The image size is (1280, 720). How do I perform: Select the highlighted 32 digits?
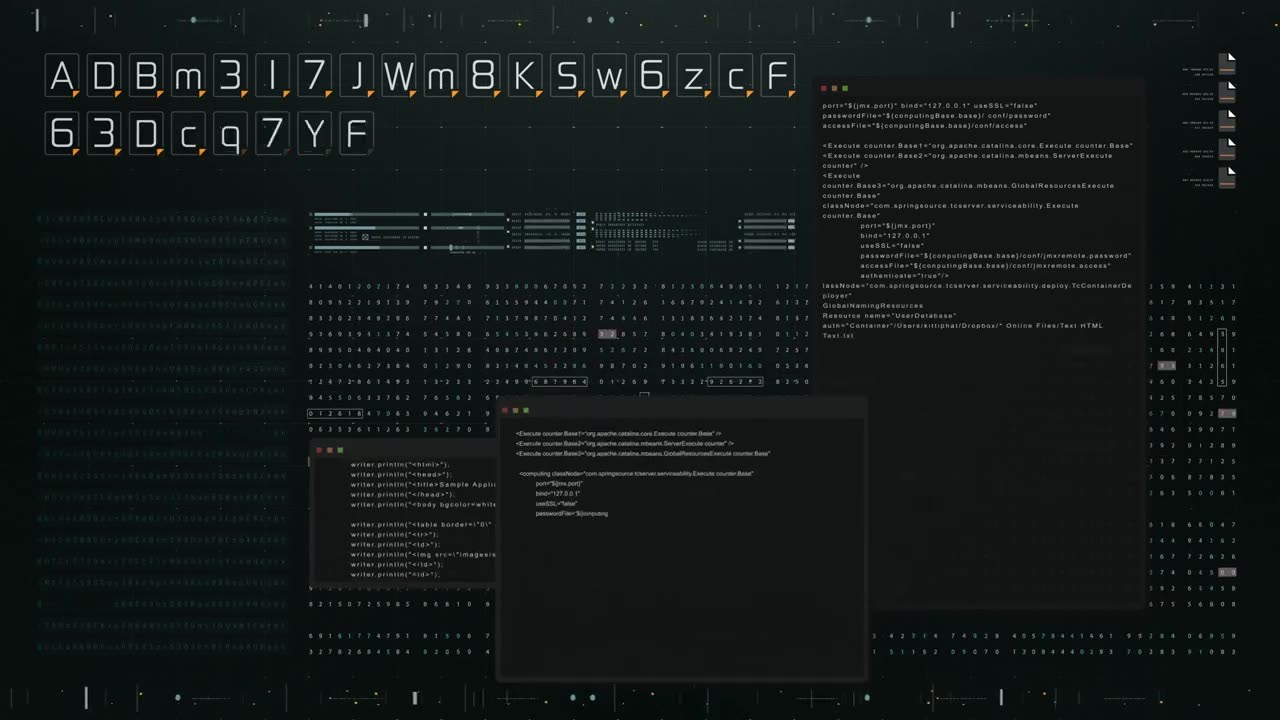(608, 334)
